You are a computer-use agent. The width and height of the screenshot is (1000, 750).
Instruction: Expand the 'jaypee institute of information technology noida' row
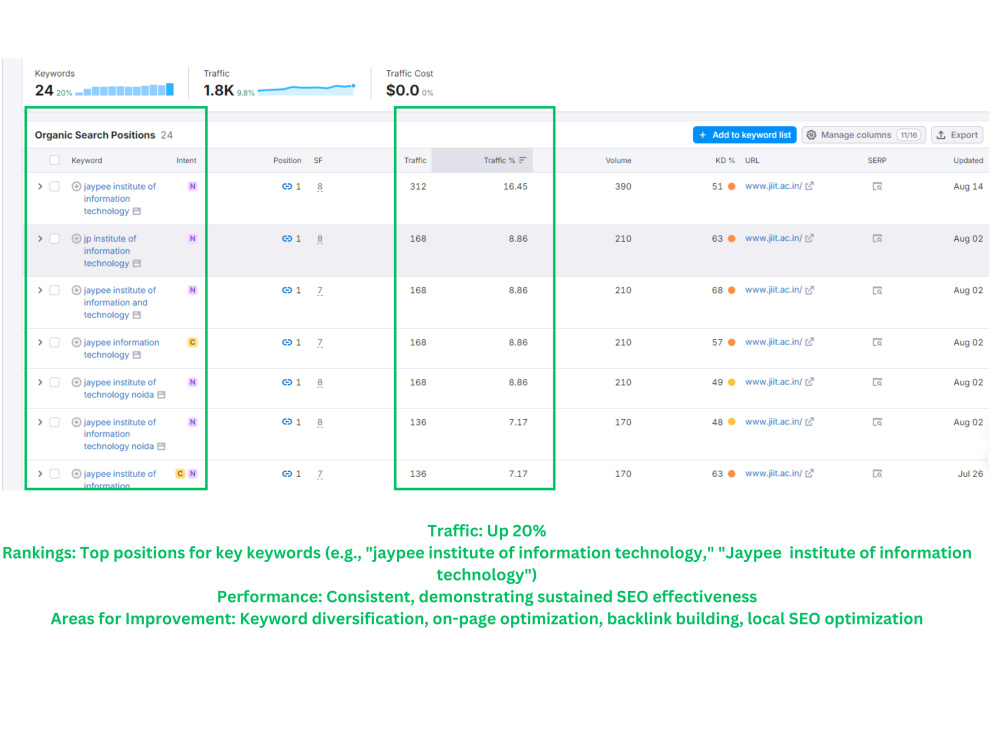click(x=40, y=422)
